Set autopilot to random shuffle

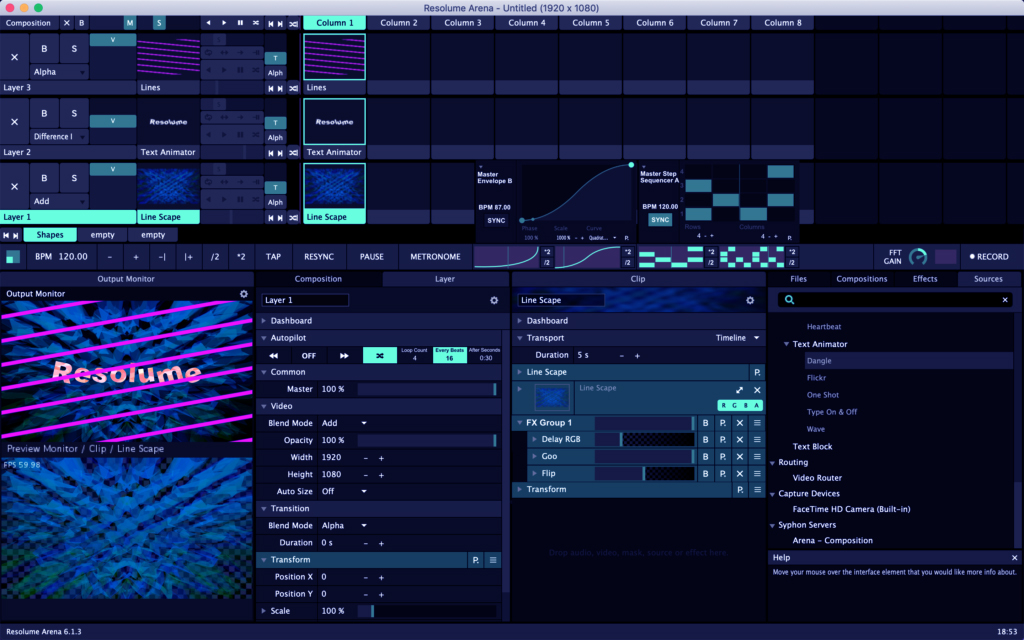(x=379, y=355)
